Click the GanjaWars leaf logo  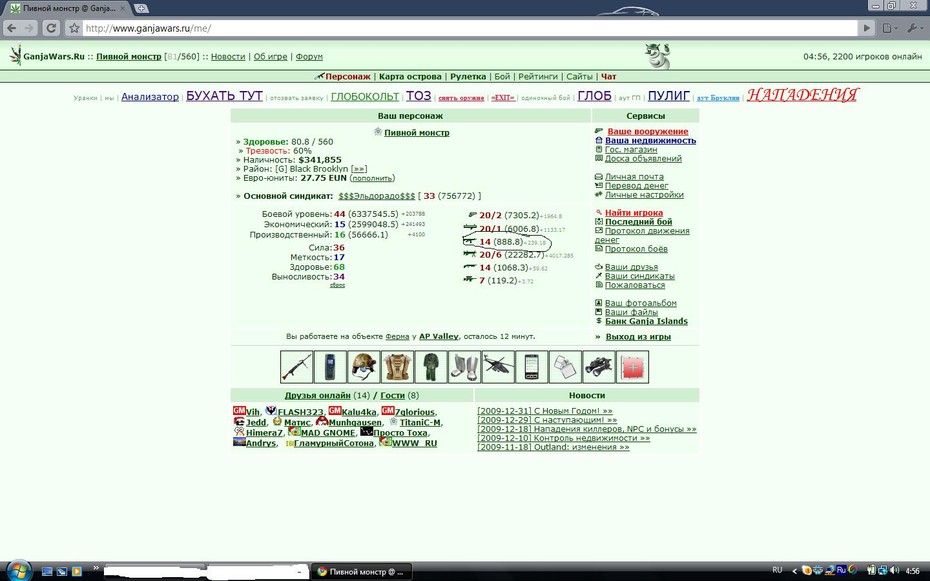coord(15,56)
